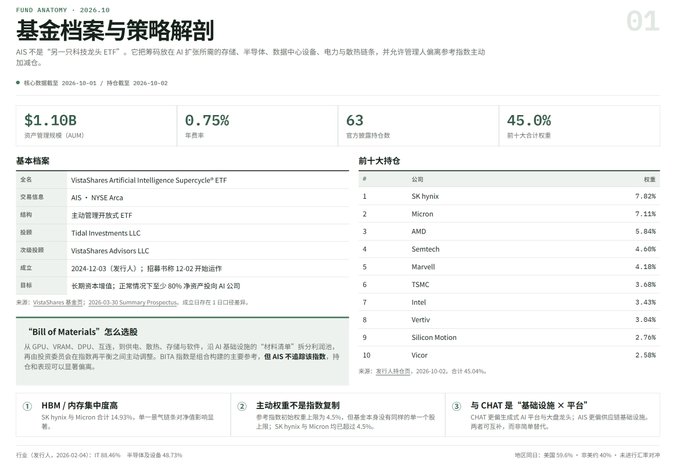The height and width of the screenshot is (466, 680).
Task: Click the 权重 column header
Action: point(650,179)
